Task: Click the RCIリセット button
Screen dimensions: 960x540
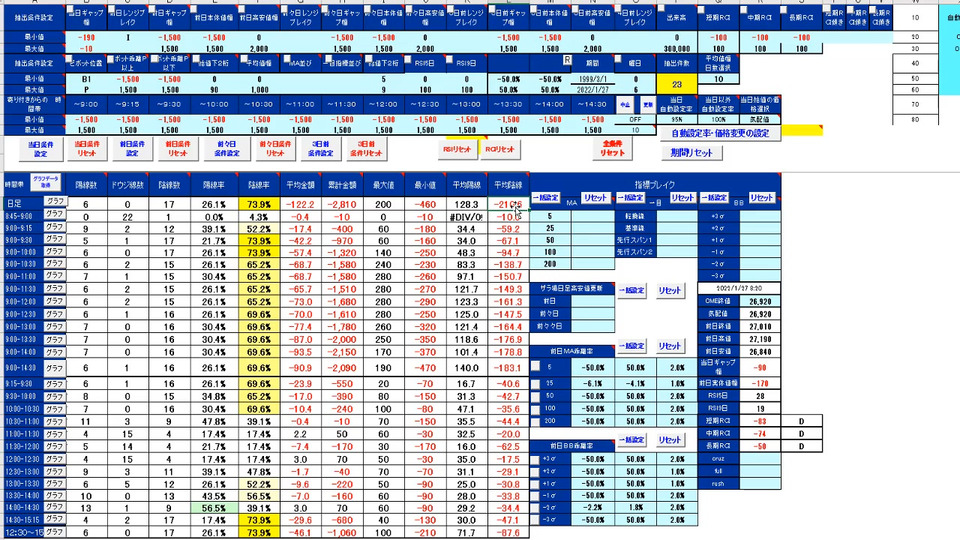Action: pyautogui.click(x=500, y=149)
